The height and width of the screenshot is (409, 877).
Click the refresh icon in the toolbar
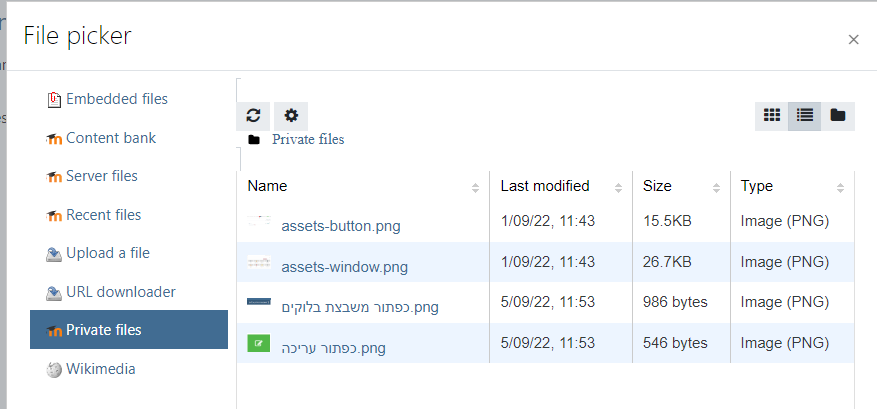[254, 115]
